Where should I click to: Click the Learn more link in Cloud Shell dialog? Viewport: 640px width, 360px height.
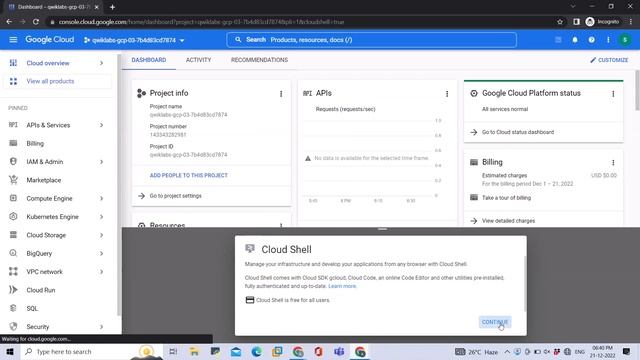[342, 286]
